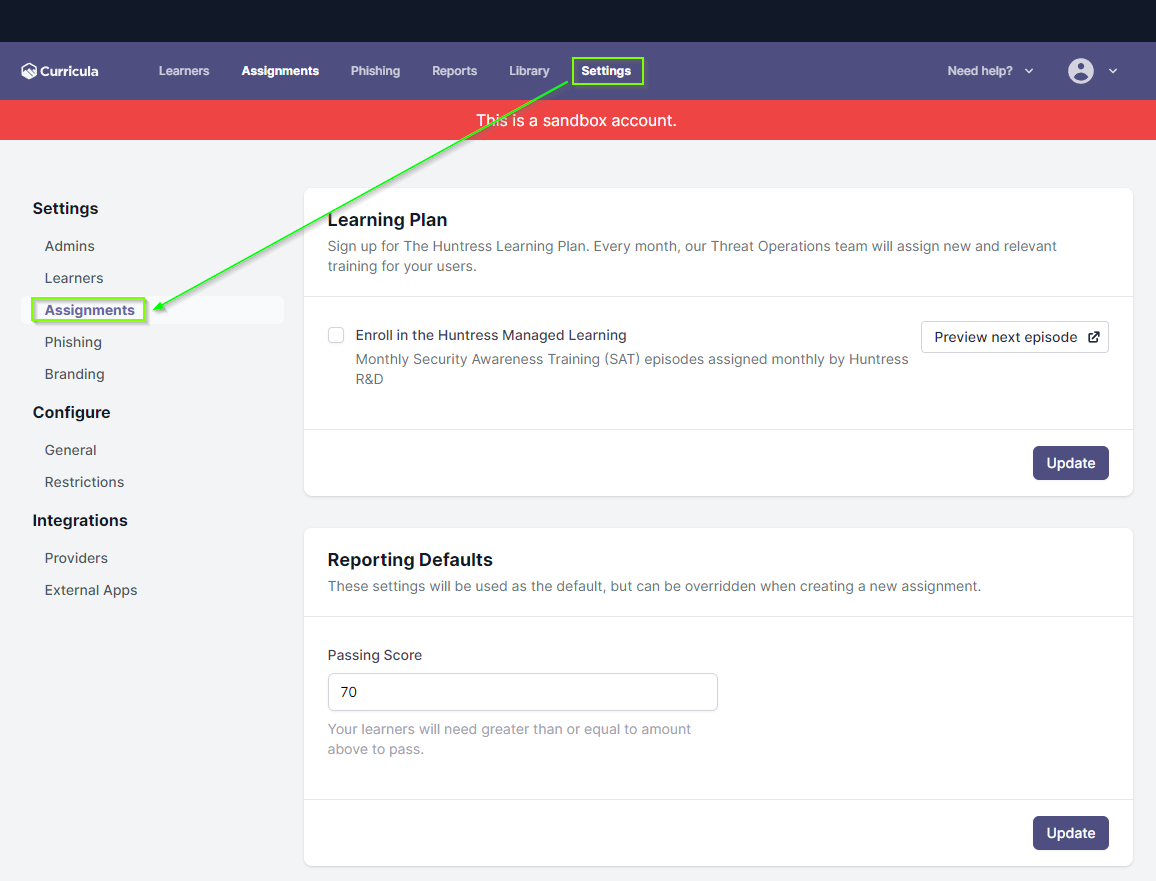Open Learners in the settings sidebar
Viewport: 1156px width, 881px height.
[74, 278]
